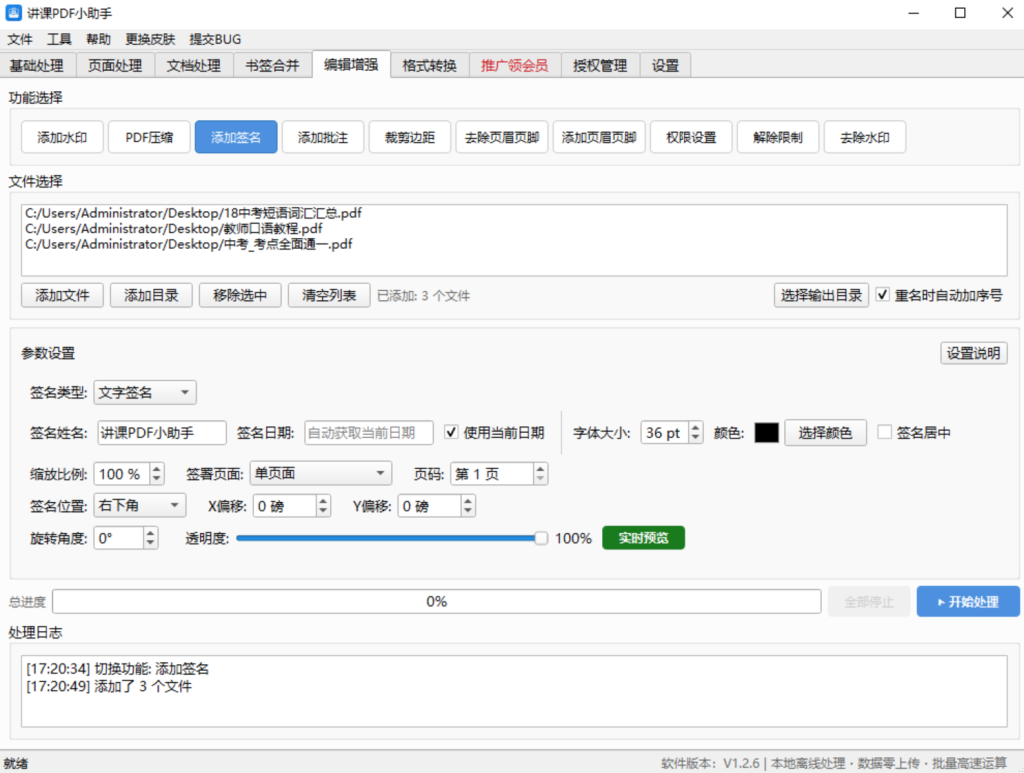This screenshot has height=773, width=1024.
Task: Click the 透明度 slider handle
Action: point(541,538)
